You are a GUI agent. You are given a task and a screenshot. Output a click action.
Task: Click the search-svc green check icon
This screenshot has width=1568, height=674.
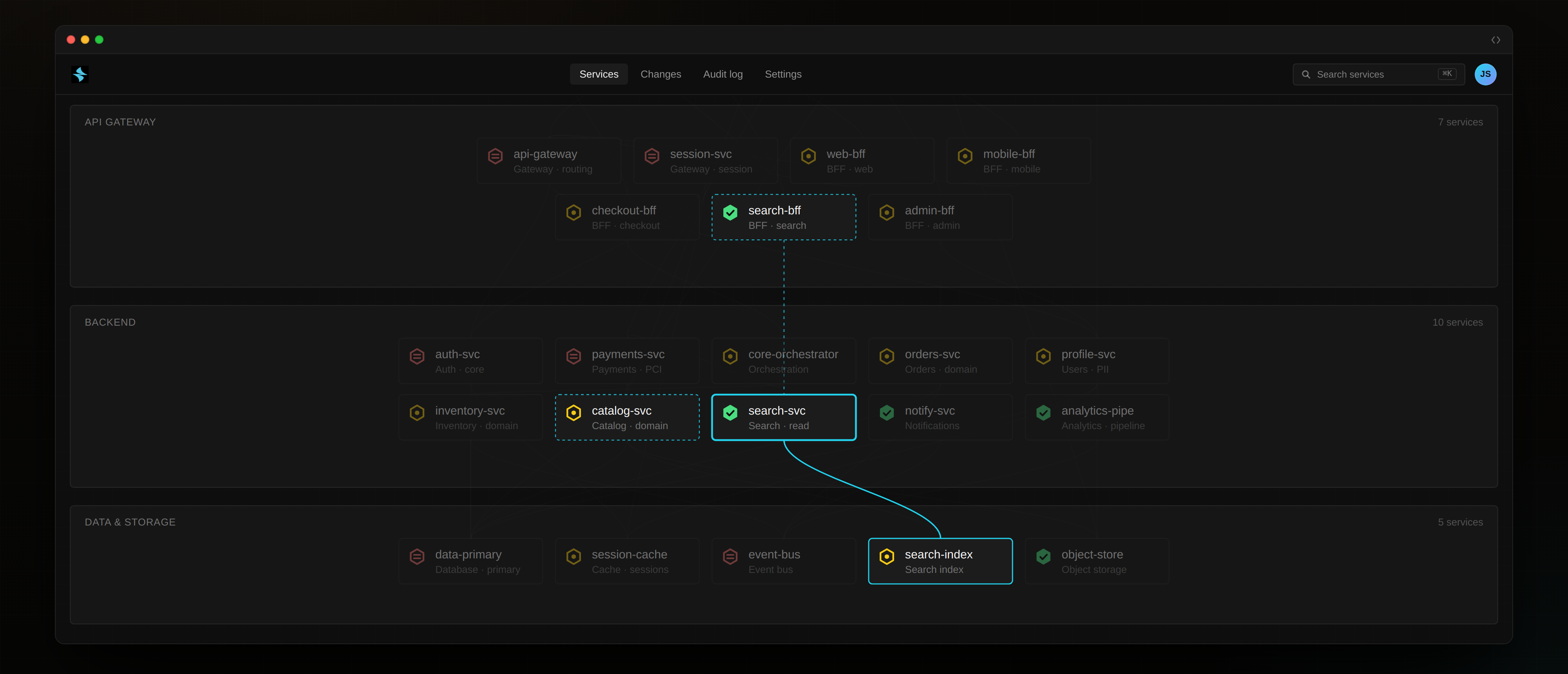pos(730,413)
